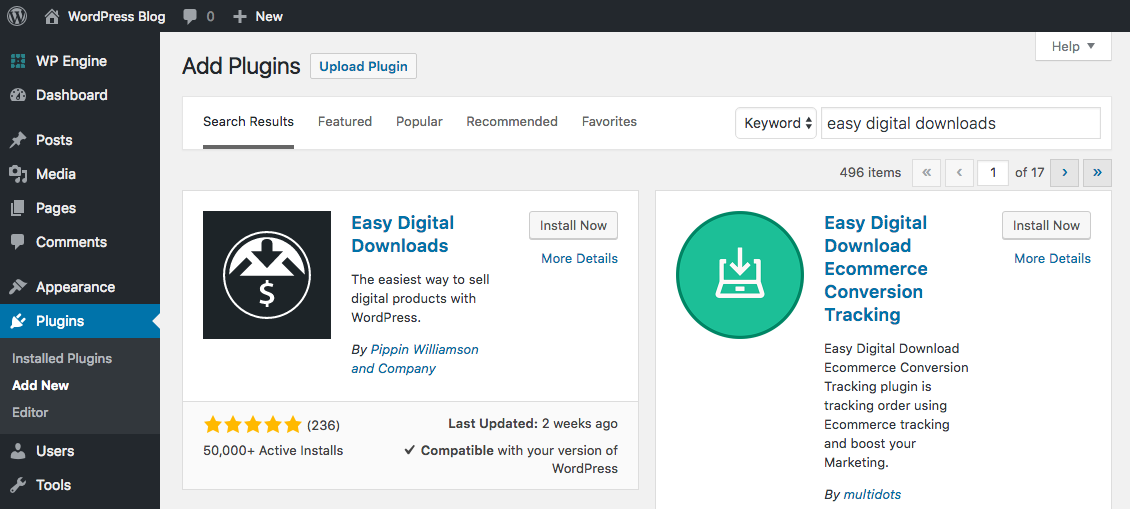Click the green Ecommerce Conversion Tracking plugin logo
1130x509 pixels.
click(739, 275)
